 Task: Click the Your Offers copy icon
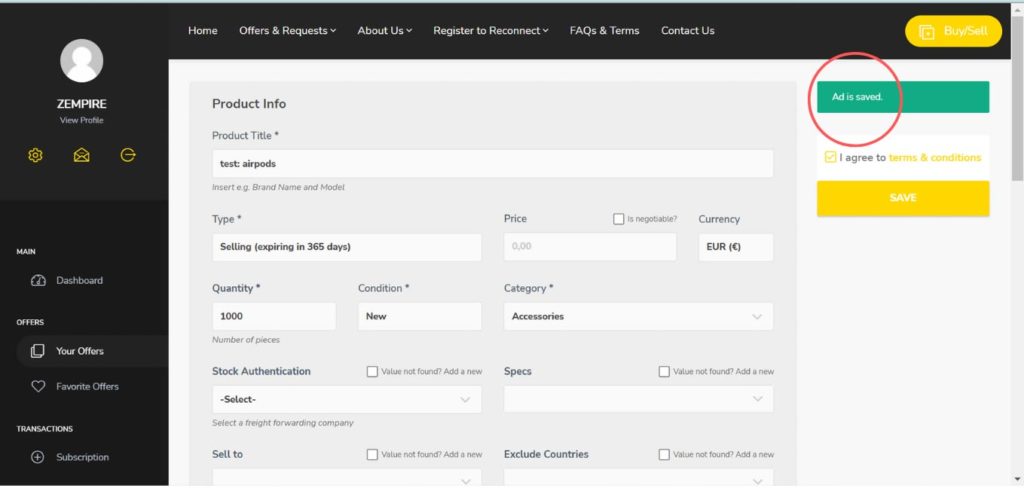pos(38,351)
